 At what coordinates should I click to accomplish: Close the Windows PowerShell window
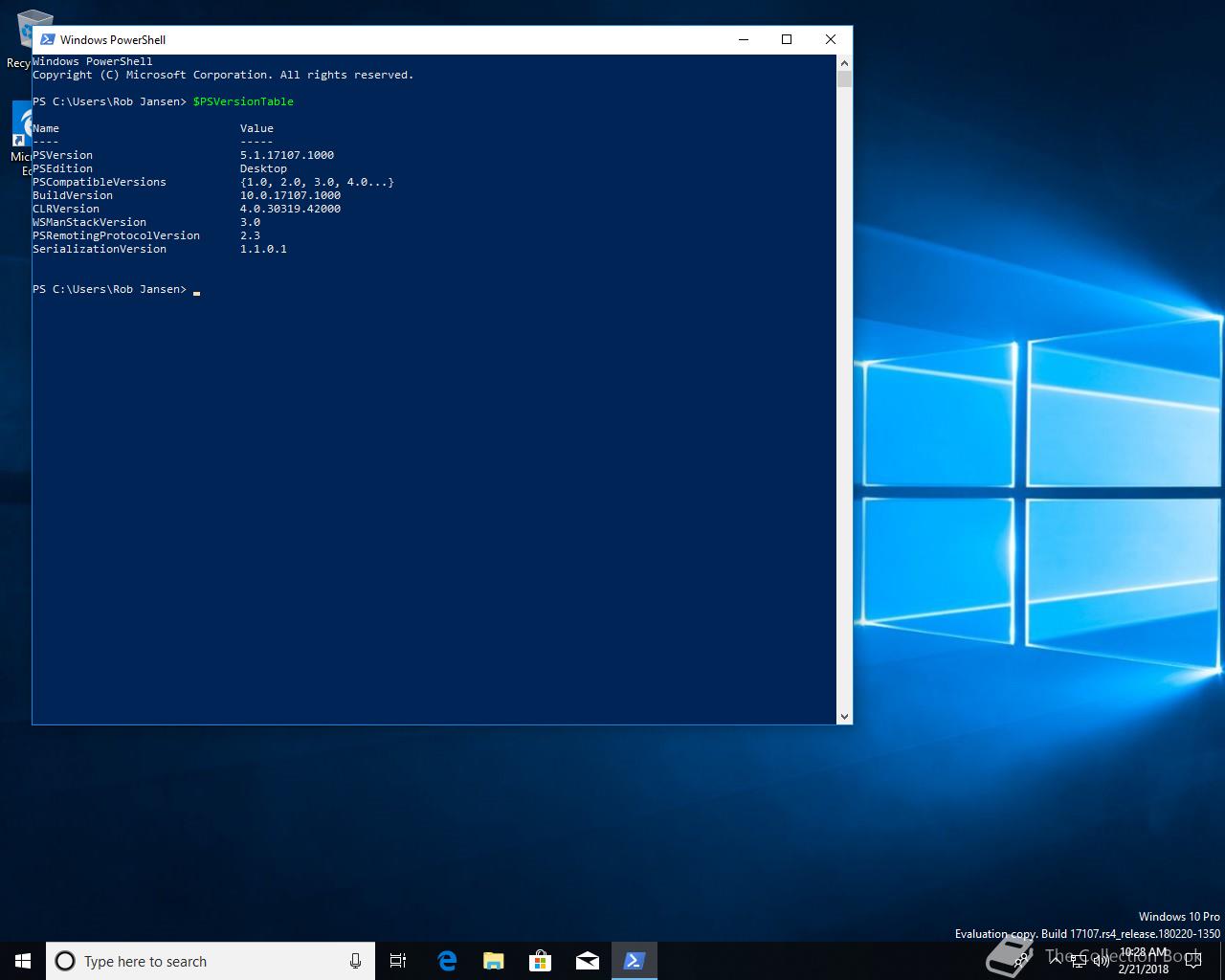(830, 39)
